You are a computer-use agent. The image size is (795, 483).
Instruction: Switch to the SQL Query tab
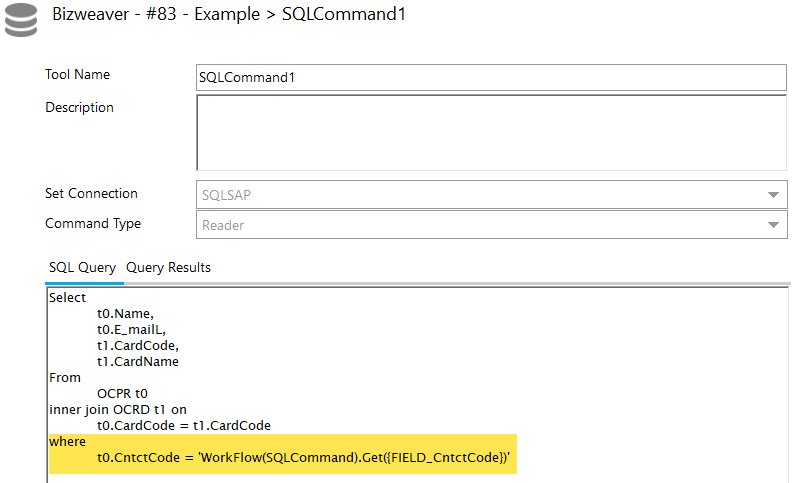click(83, 268)
